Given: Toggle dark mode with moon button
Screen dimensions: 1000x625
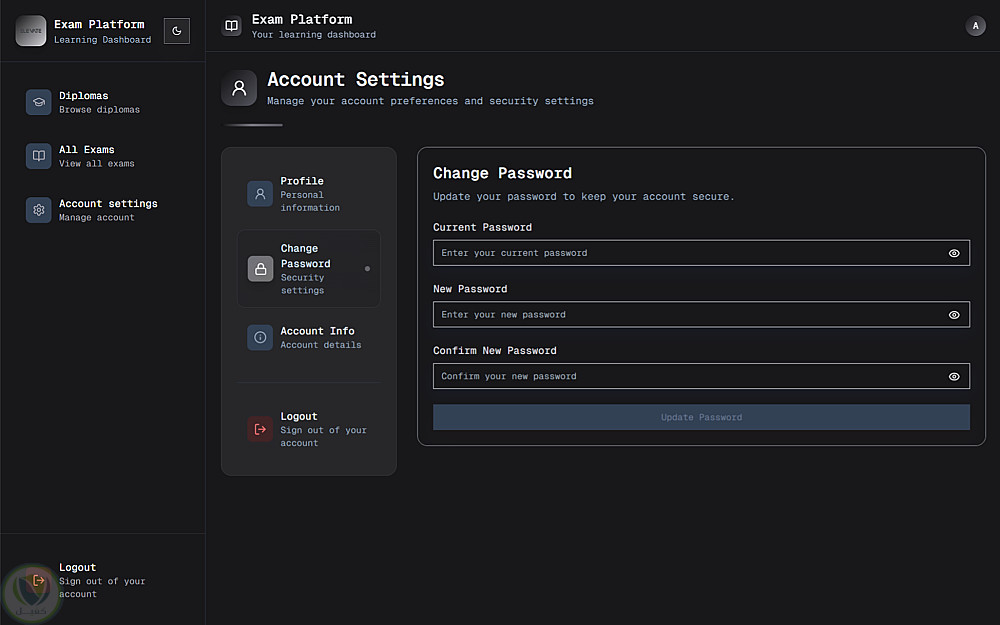Looking at the screenshot, I should 177,31.
